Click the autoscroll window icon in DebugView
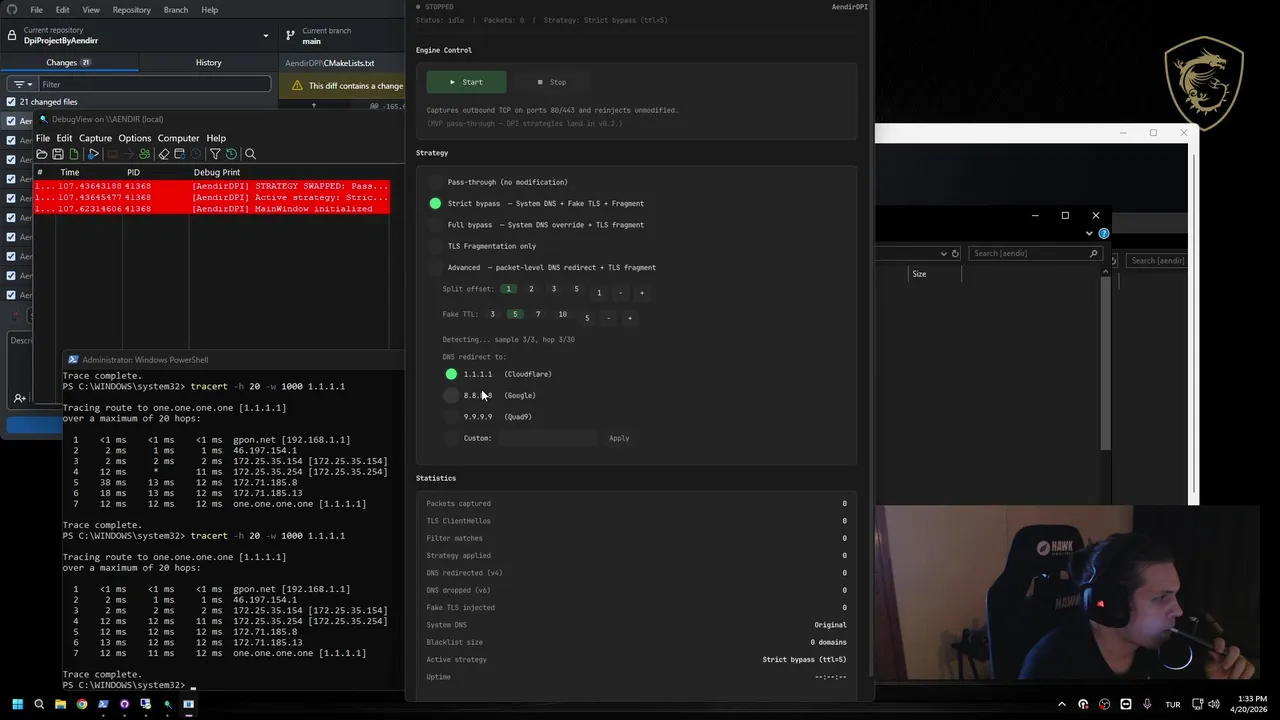1280x720 pixels. pyautogui.click(x=179, y=154)
